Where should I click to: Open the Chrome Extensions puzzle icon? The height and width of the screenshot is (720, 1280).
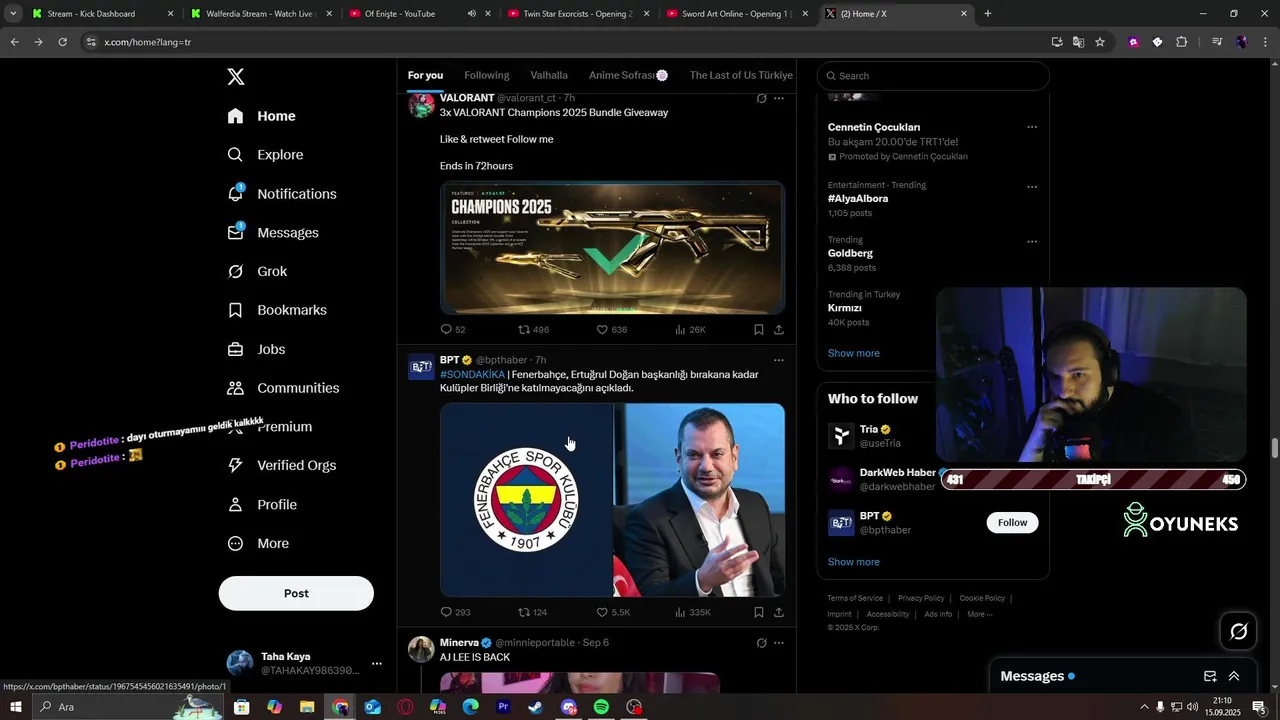1182,42
